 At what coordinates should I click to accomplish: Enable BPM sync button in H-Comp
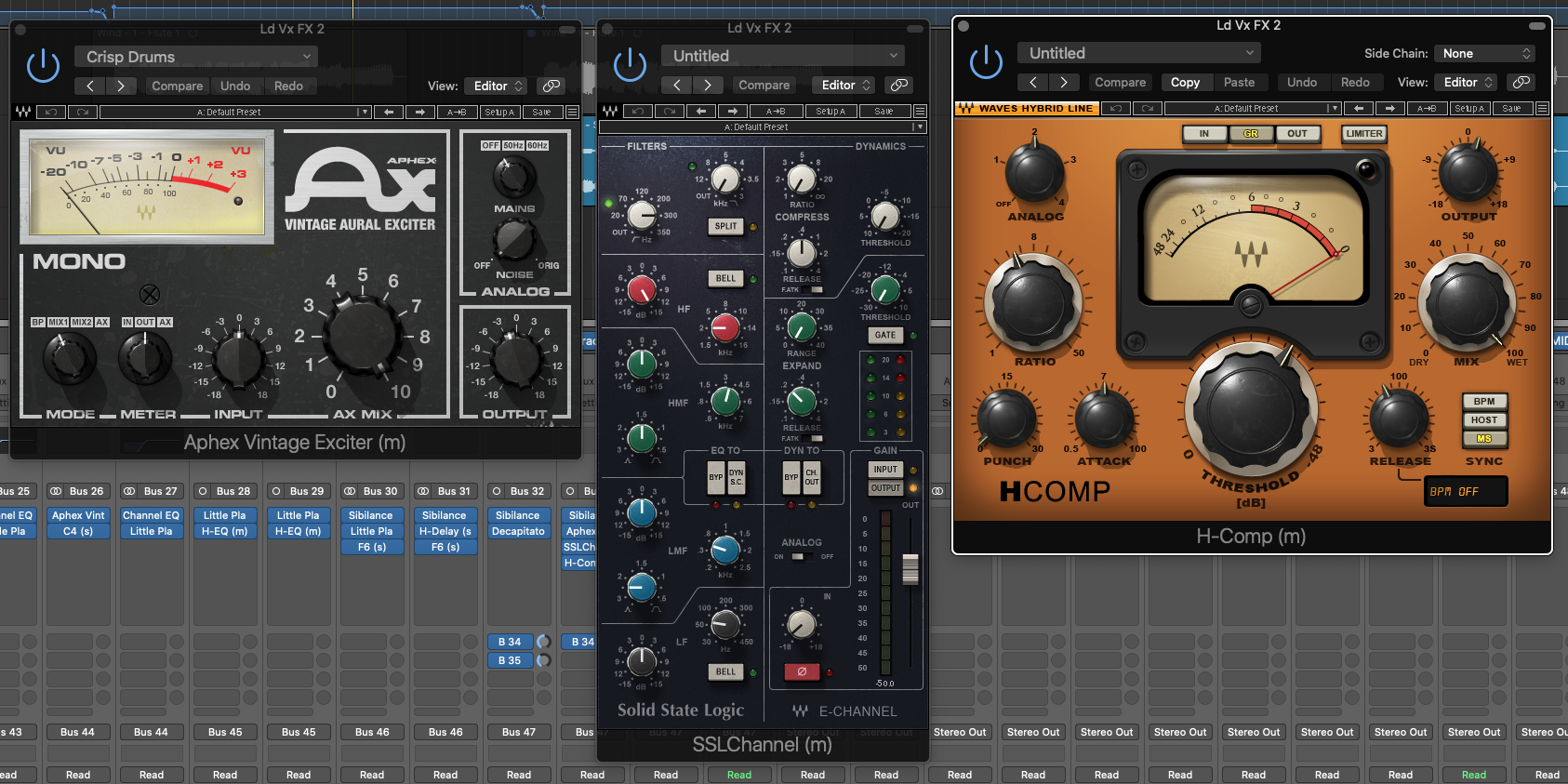pyautogui.click(x=1484, y=402)
